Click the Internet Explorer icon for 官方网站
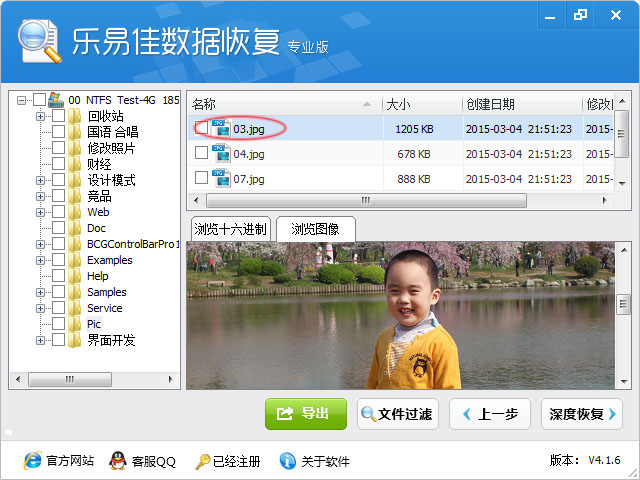This screenshot has width=640, height=480. tap(33, 461)
